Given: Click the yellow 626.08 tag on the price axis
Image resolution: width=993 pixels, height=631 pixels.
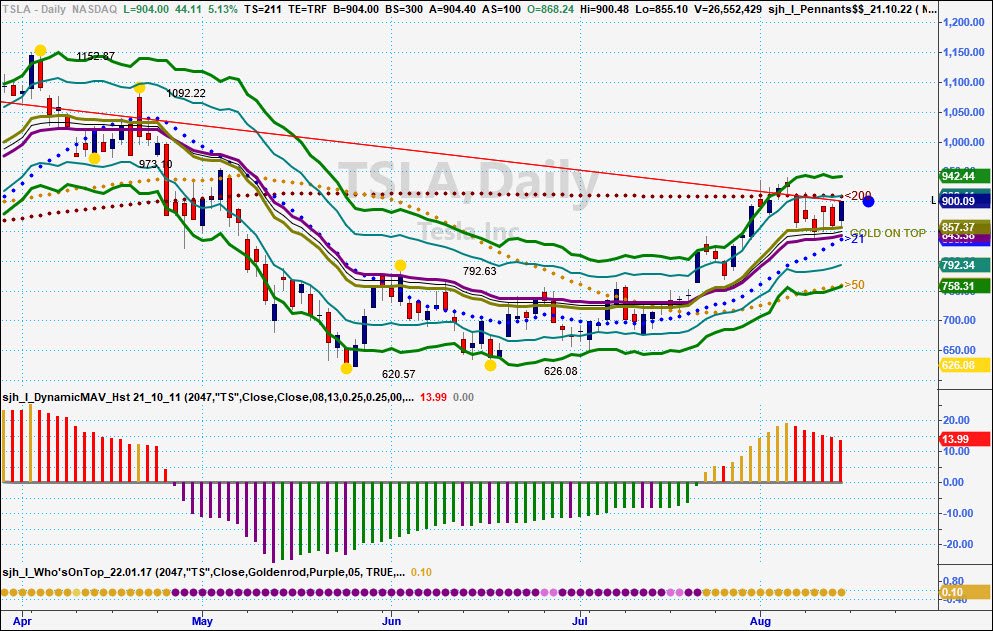Looking at the screenshot, I should (965, 365).
